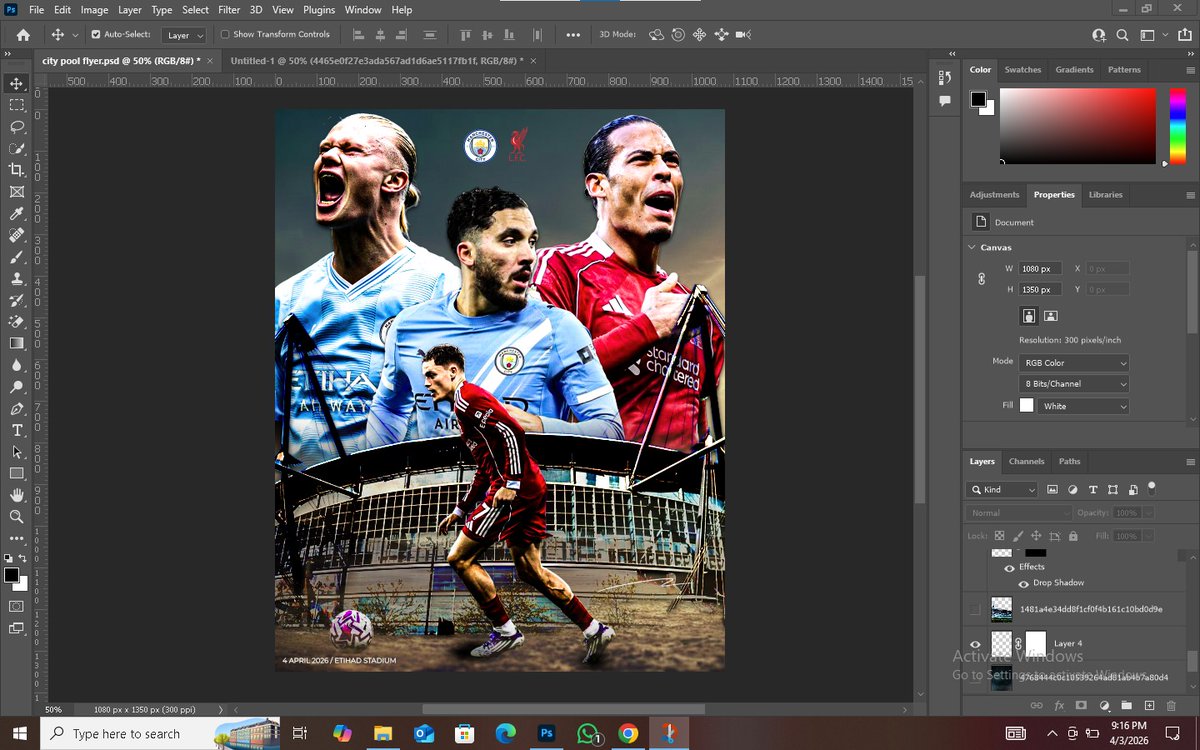The image size is (1200, 750).
Task: Select the Brush tool
Action: coord(17,257)
